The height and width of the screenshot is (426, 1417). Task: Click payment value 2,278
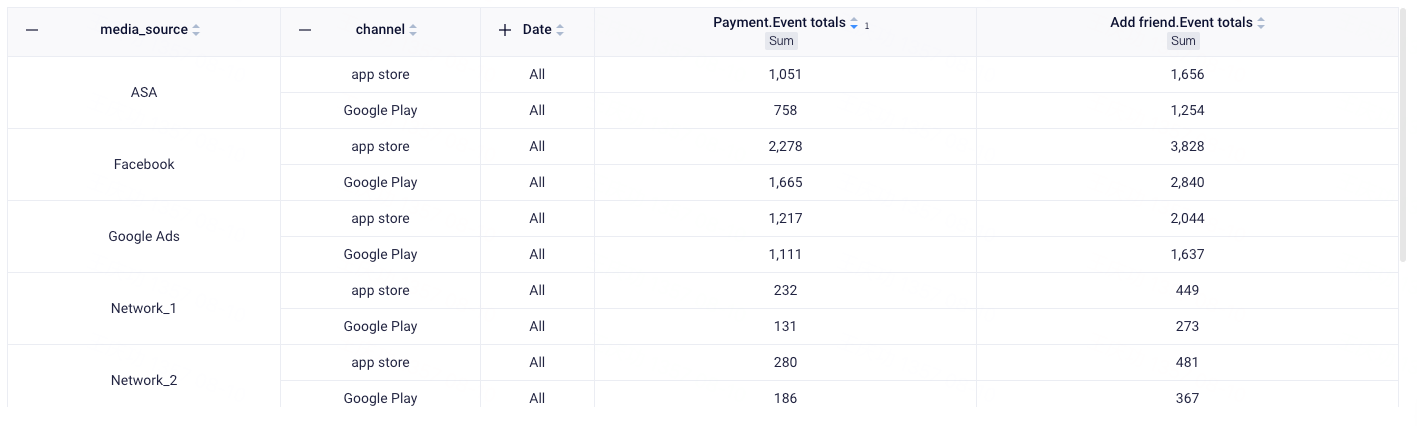(785, 147)
